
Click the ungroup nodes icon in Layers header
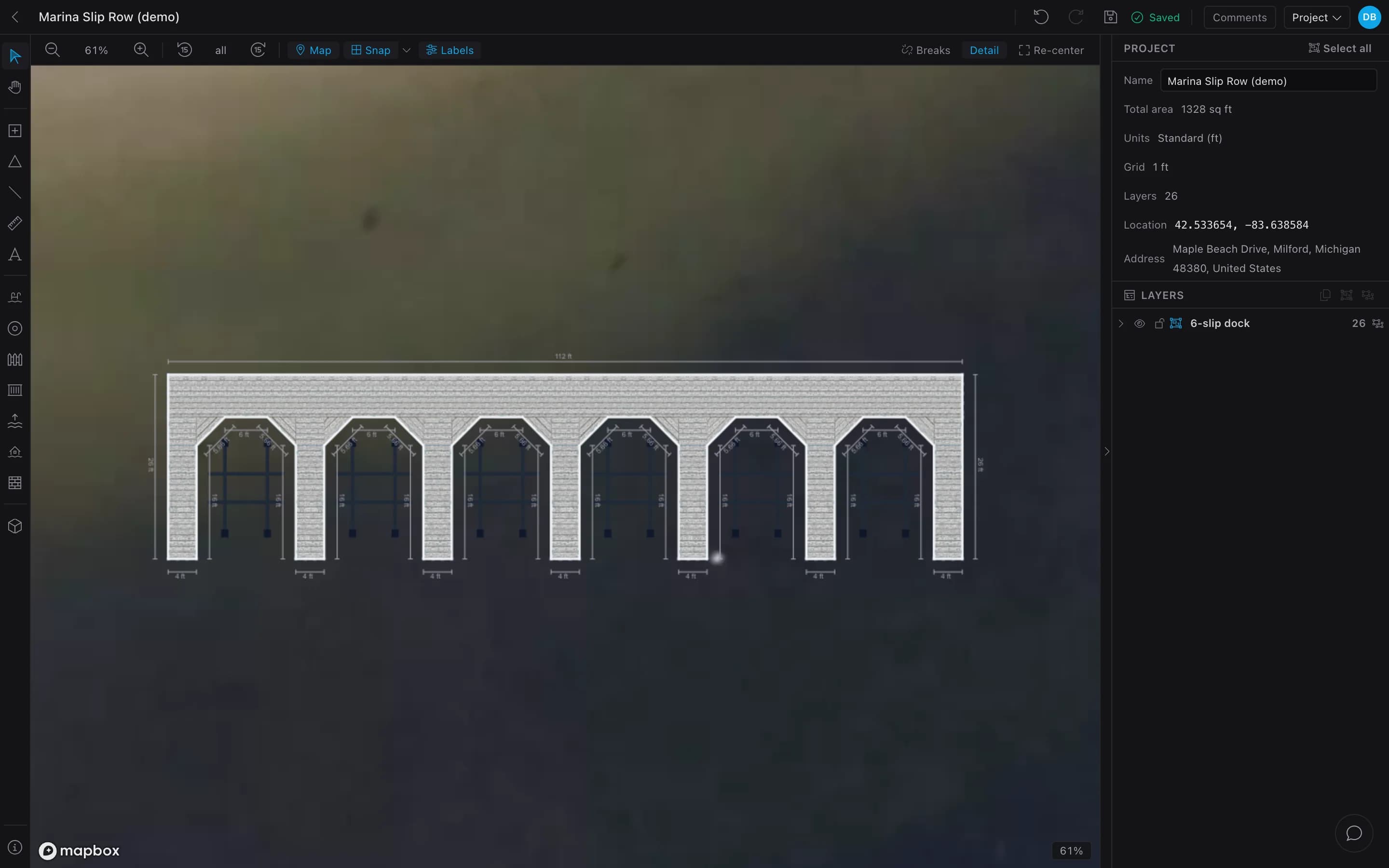(x=1368, y=295)
